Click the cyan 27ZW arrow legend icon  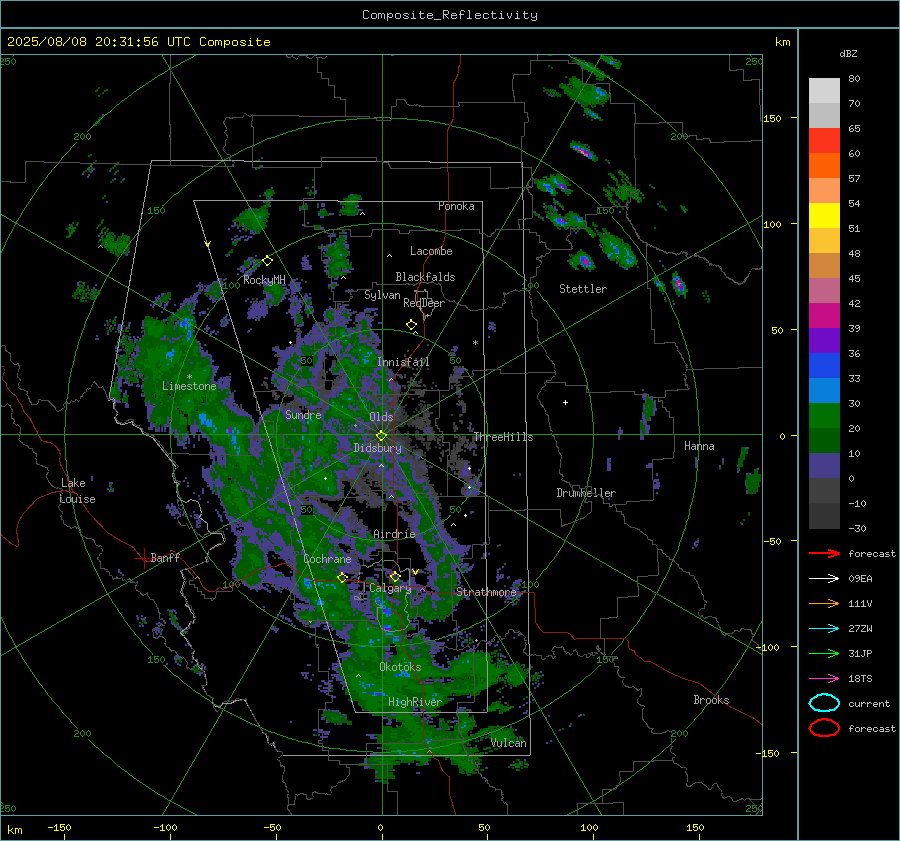824,629
